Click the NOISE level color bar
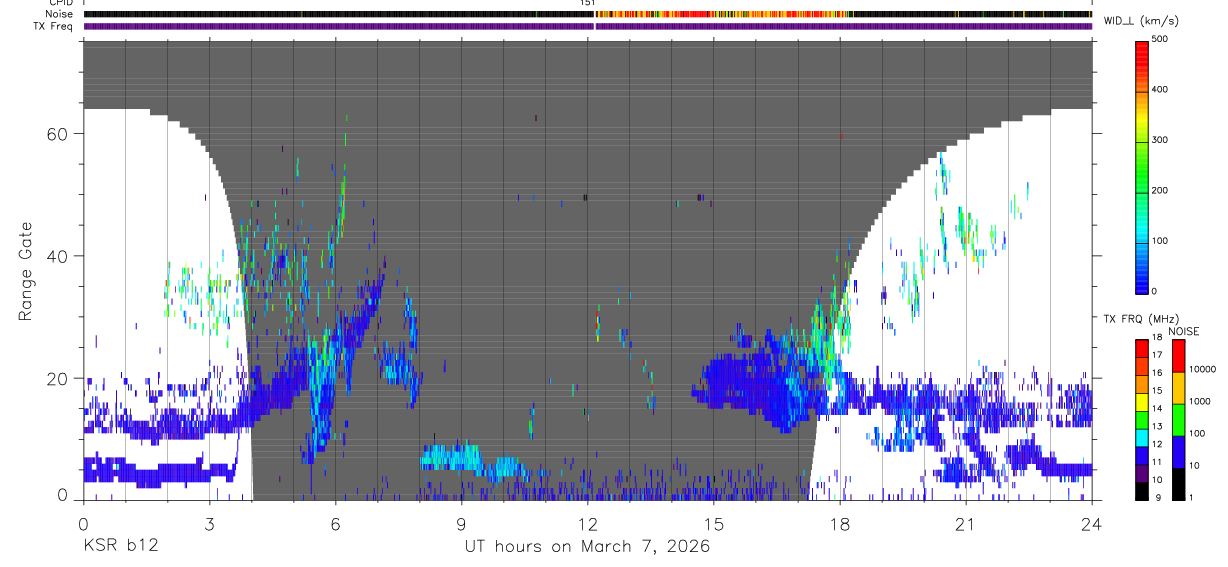The image size is (1228, 567). [1179, 419]
